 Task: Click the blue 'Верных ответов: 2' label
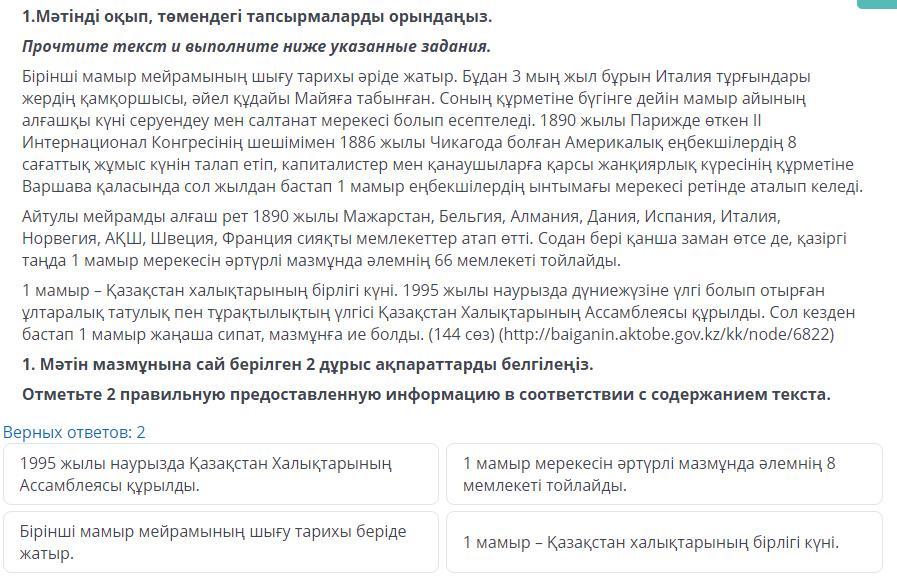pos(74,432)
